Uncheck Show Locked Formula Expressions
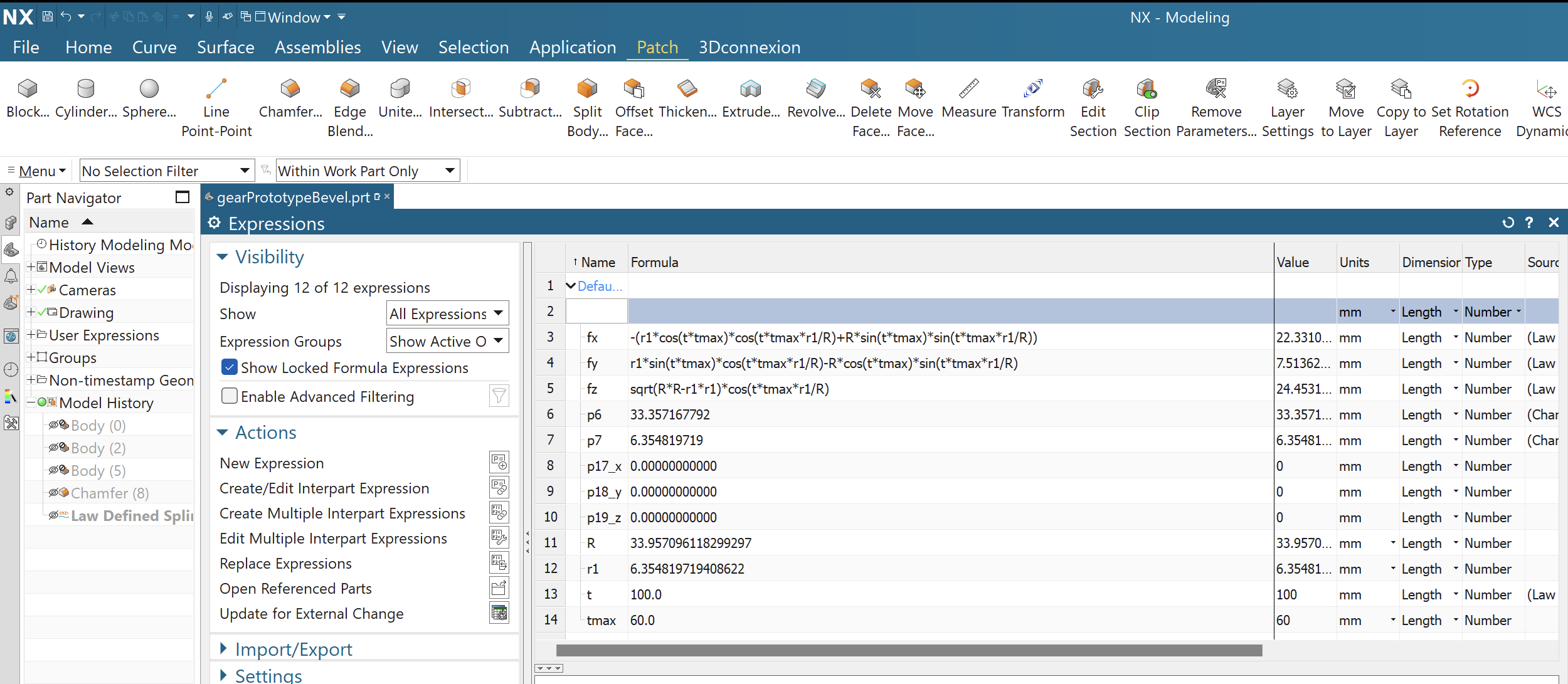The image size is (1568, 684). pyautogui.click(x=230, y=367)
